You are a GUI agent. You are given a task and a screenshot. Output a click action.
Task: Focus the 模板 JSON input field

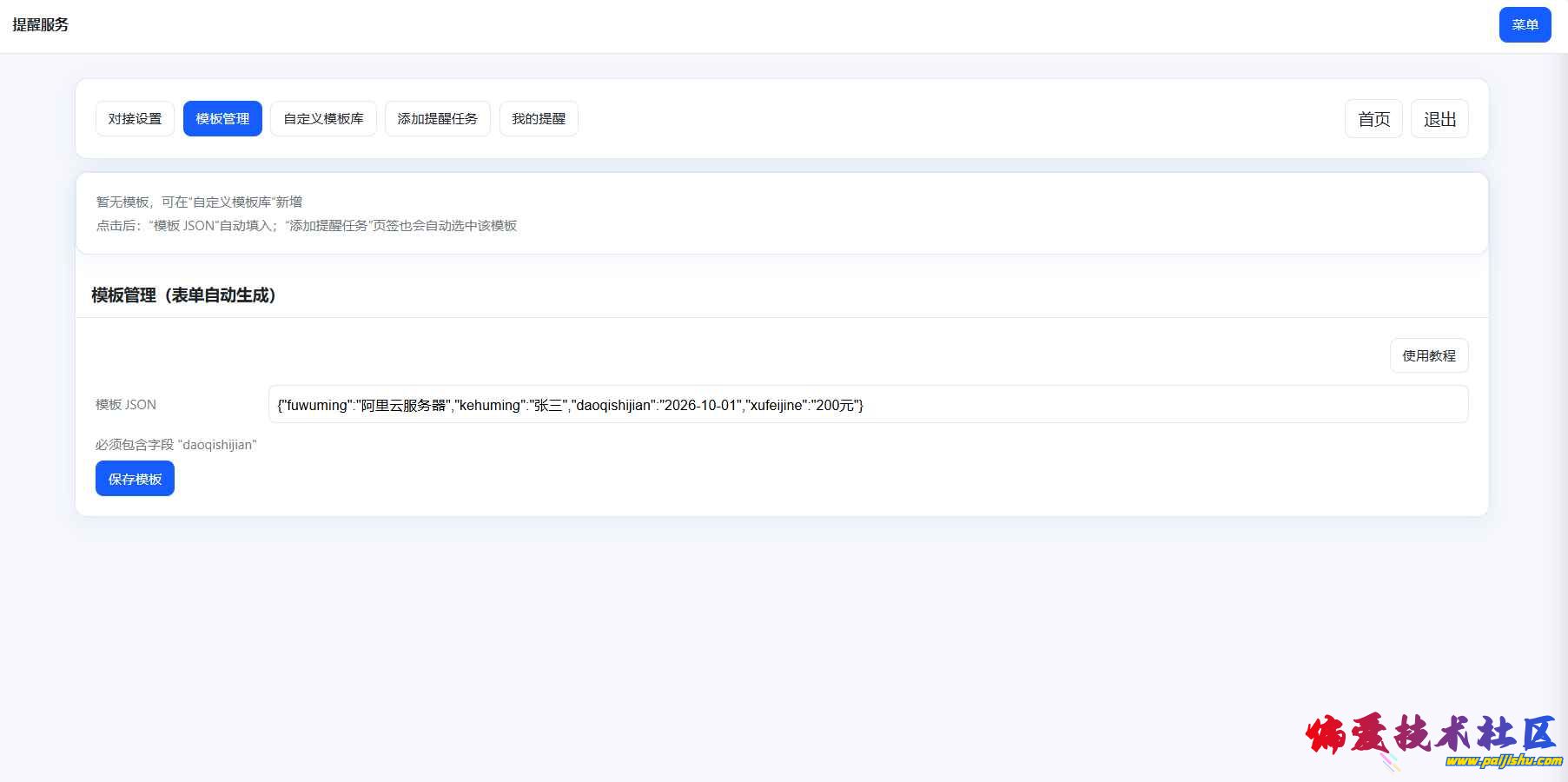tap(1129, 405)
